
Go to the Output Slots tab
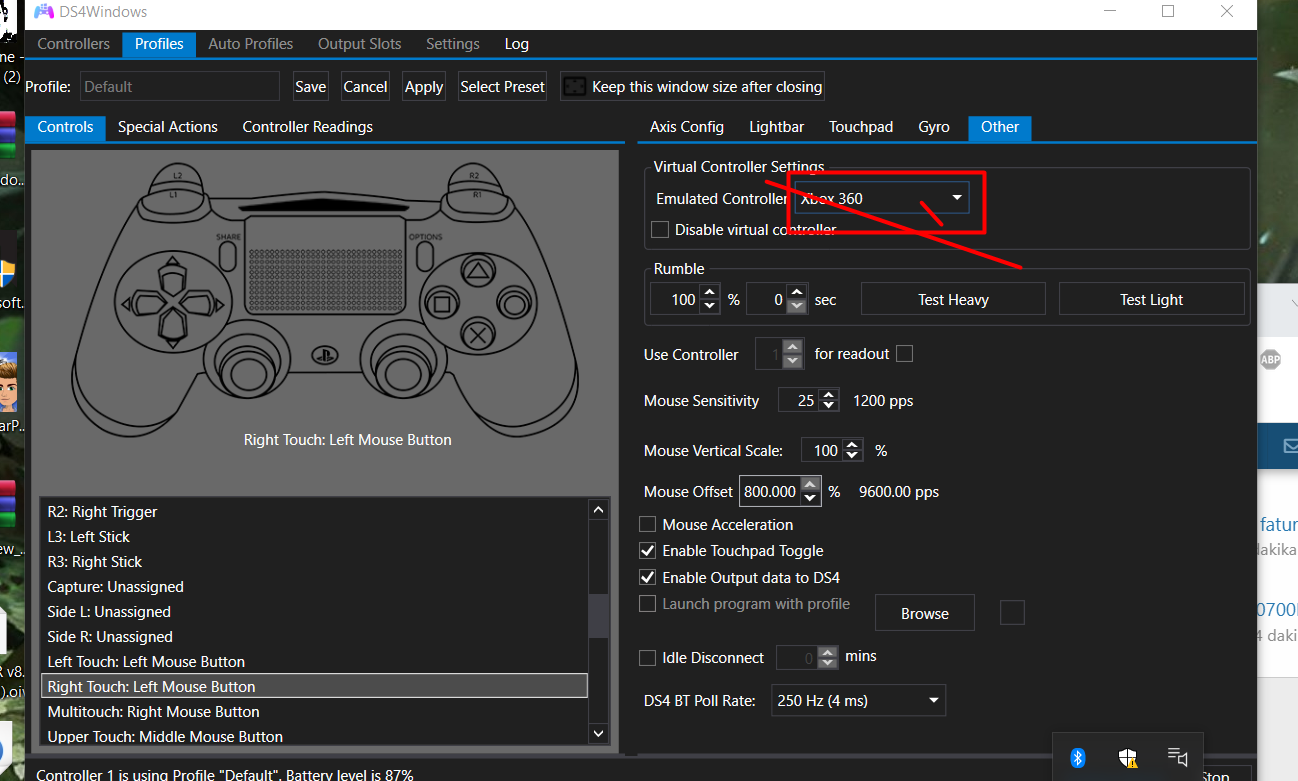pyautogui.click(x=360, y=44)
